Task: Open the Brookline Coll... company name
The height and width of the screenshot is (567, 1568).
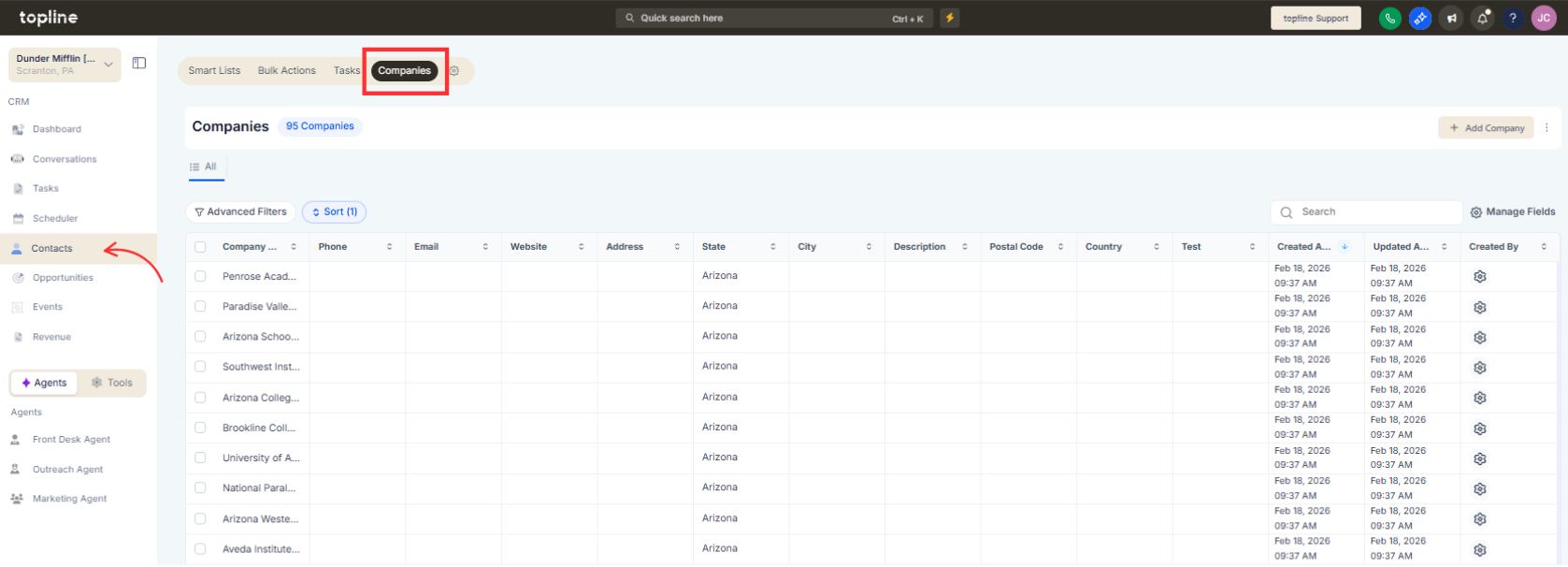Action: 259,428
